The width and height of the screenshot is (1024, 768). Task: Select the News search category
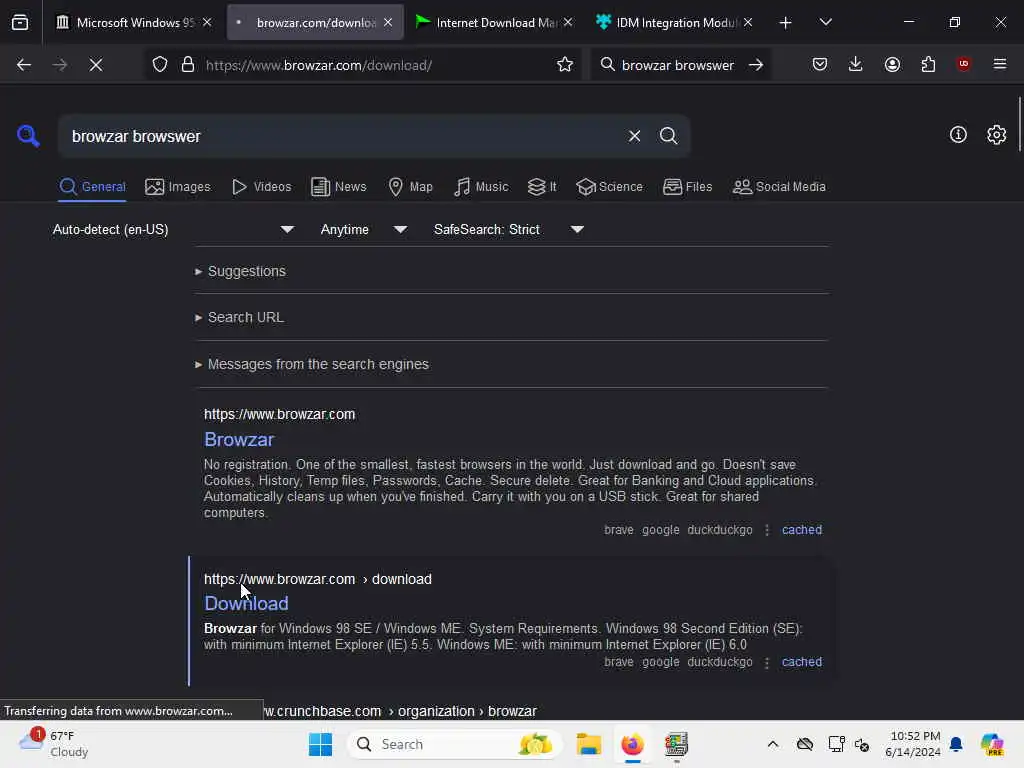338,187
